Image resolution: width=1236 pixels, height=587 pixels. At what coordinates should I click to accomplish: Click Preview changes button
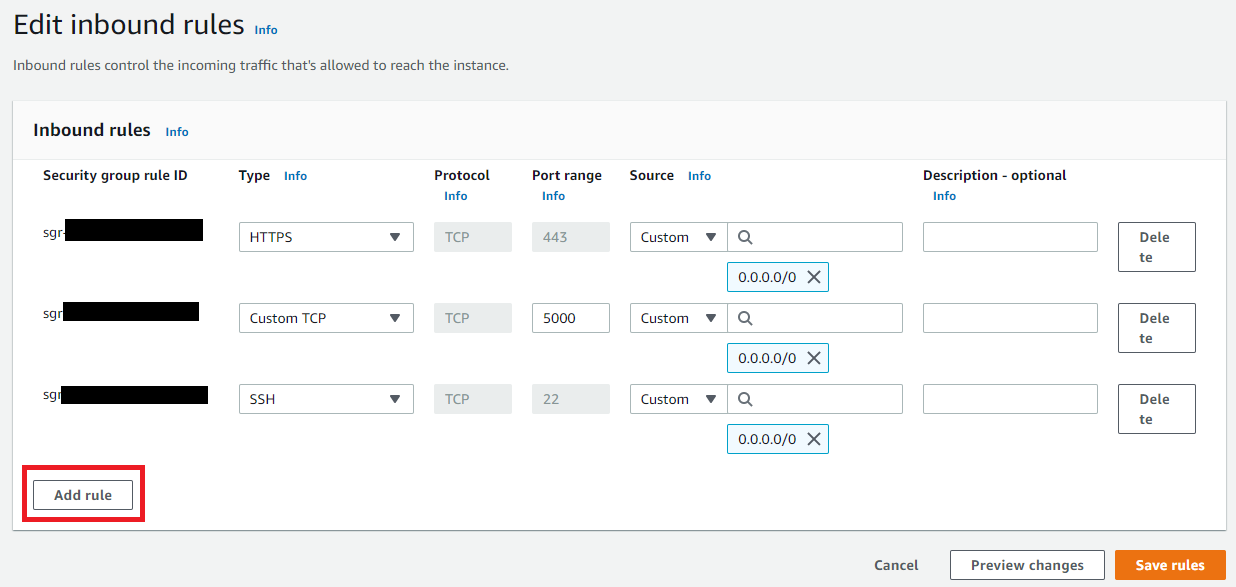coord(1027,565)
